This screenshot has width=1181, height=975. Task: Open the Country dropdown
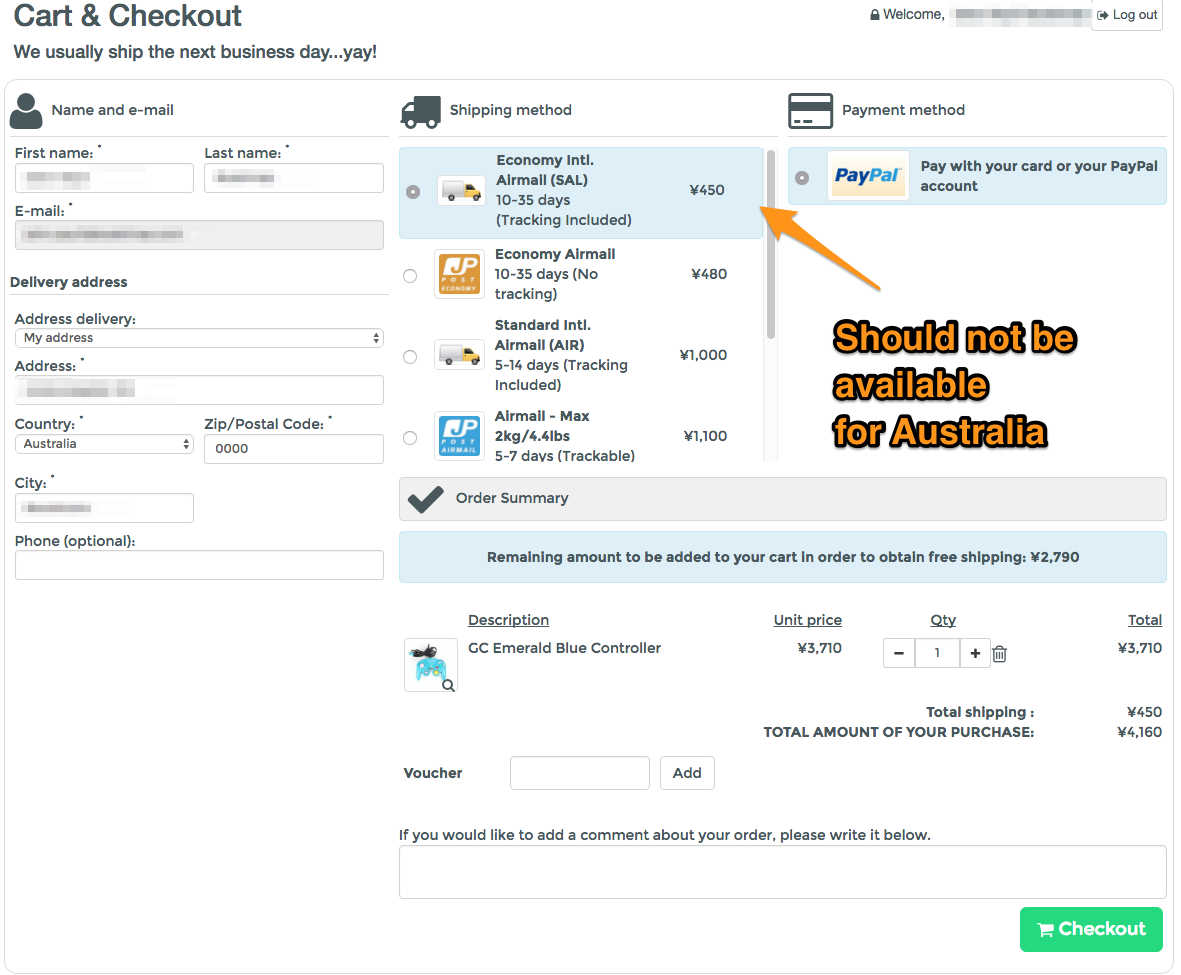point(104,444)
